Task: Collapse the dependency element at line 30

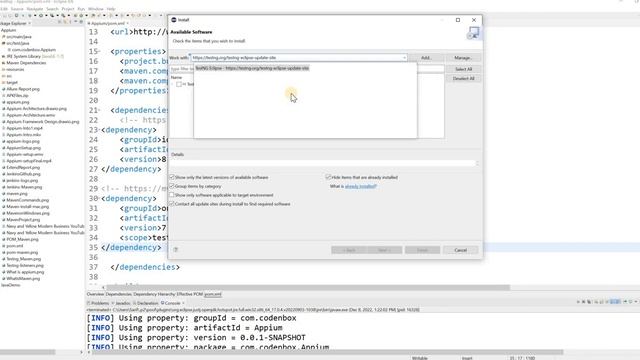Action: [x=100, y=198]
